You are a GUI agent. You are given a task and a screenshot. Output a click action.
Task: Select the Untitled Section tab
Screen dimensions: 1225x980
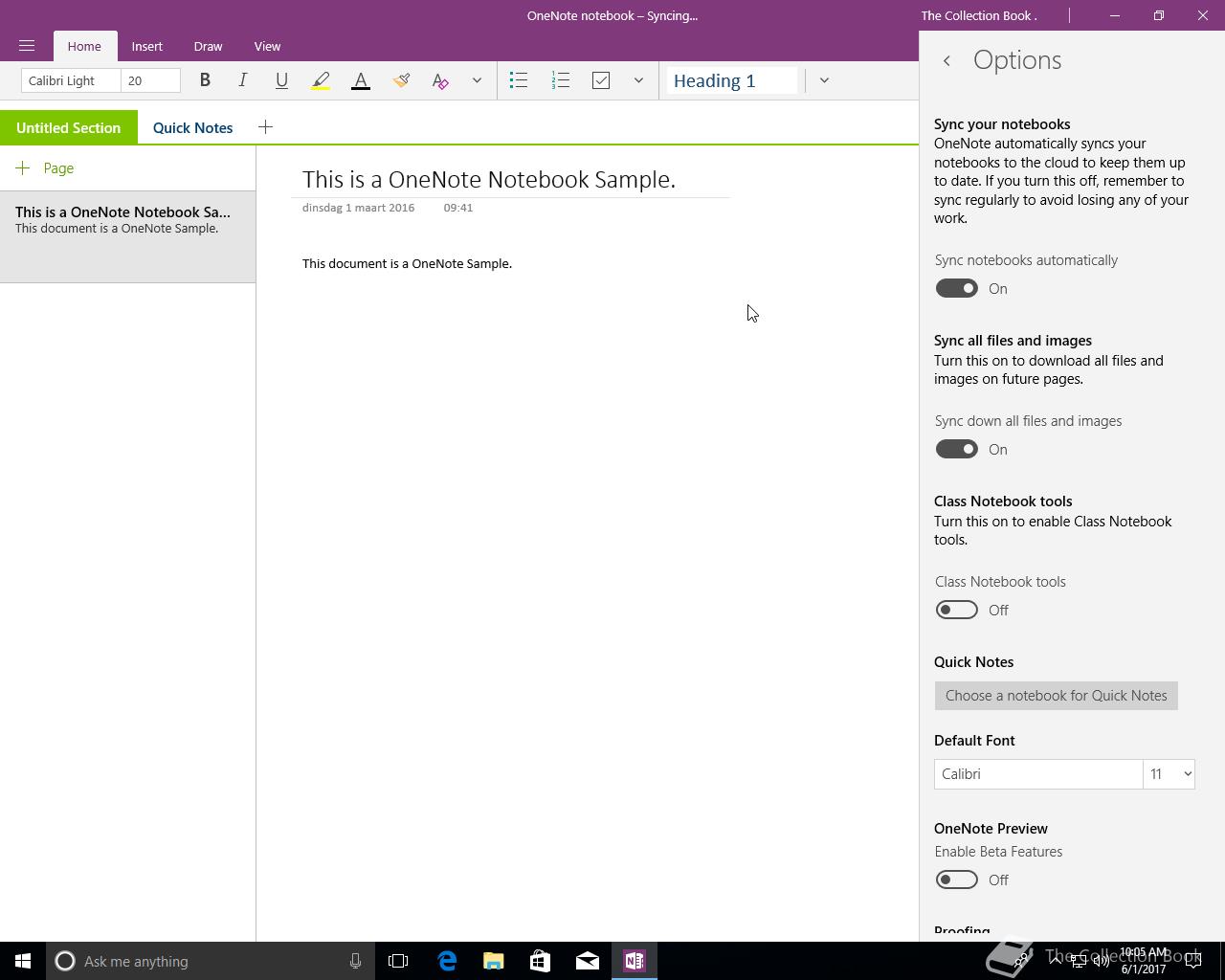tap(69, 127)
